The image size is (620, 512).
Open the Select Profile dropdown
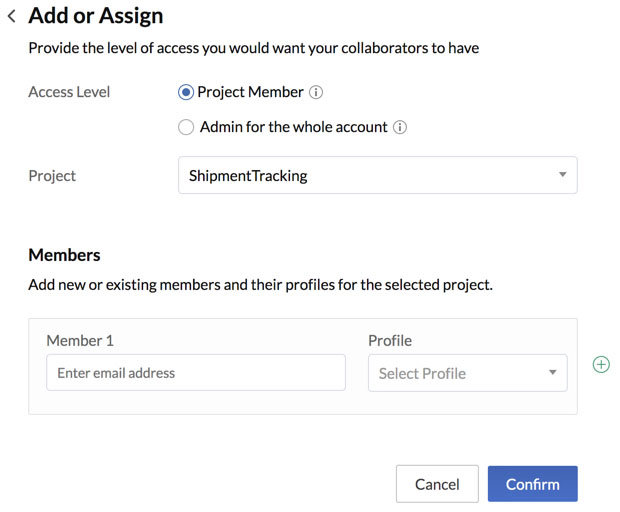pyautogui.click(x=468, y=373)
